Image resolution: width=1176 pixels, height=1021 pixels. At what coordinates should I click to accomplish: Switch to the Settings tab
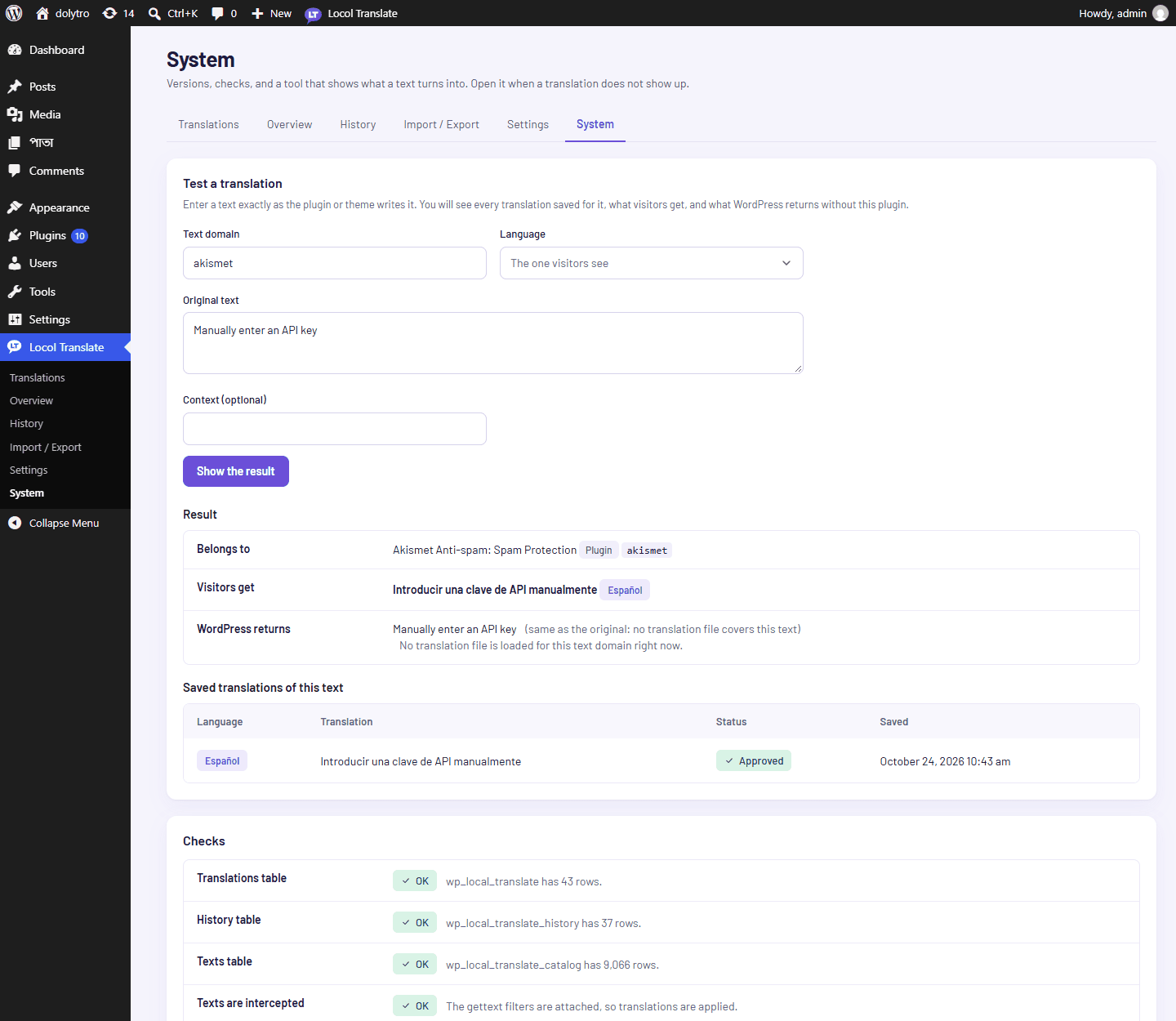528,124
